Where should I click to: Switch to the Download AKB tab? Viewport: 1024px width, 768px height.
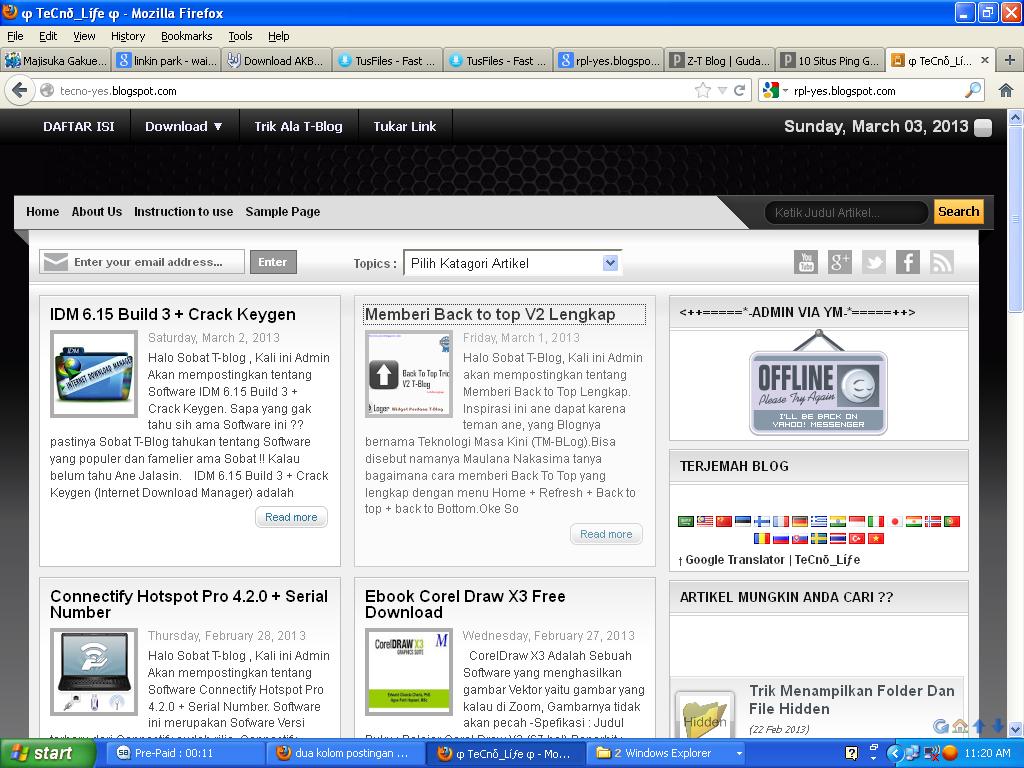pos(276,61)
